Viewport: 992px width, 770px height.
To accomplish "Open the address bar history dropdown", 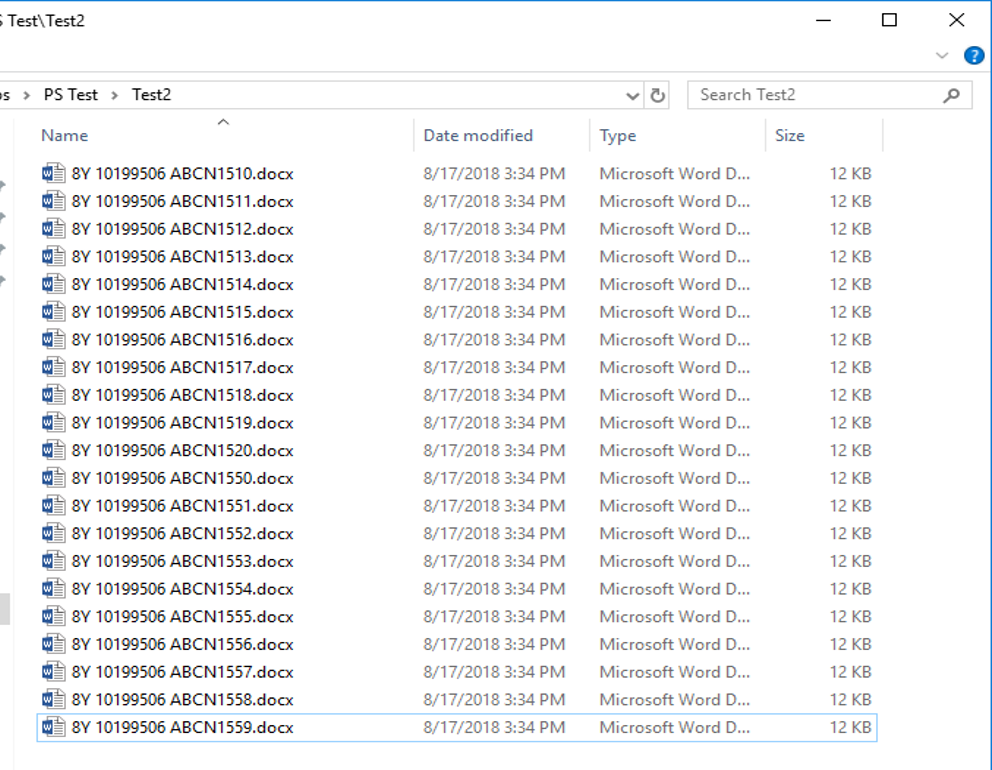I will 632,94.
